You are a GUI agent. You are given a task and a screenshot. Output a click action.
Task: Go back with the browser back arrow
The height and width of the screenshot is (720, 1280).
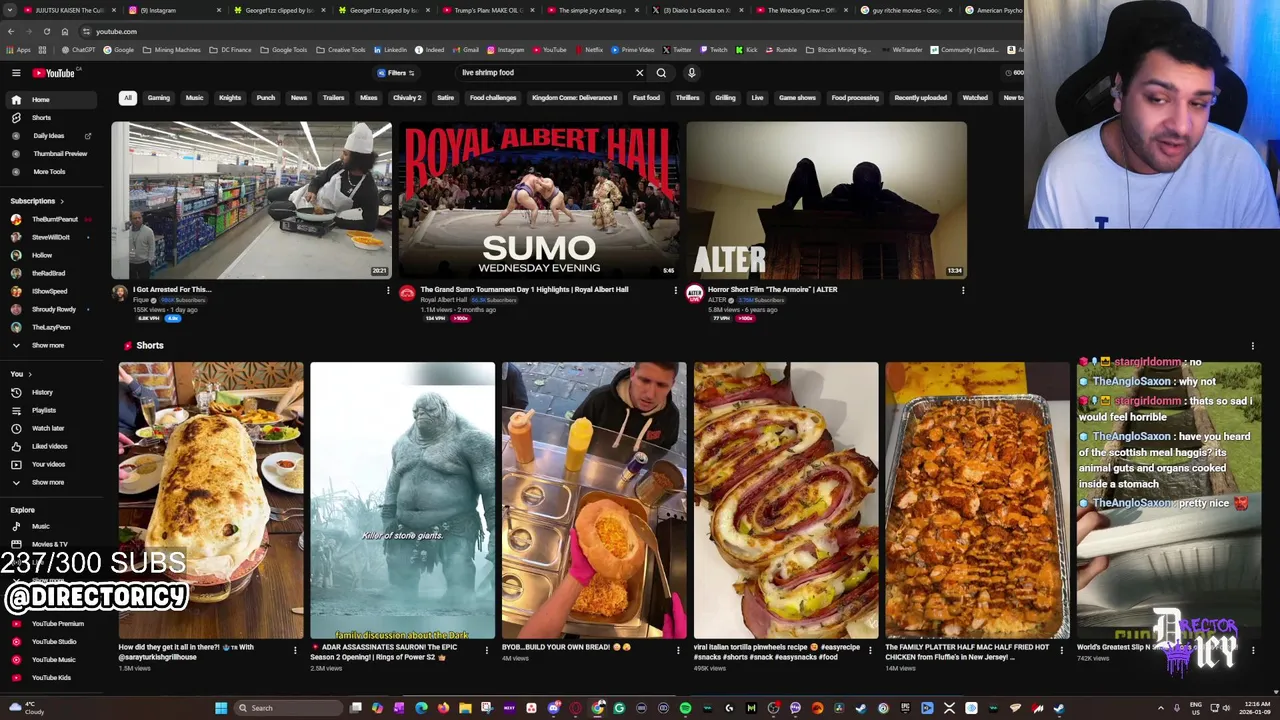pos(11,31)
